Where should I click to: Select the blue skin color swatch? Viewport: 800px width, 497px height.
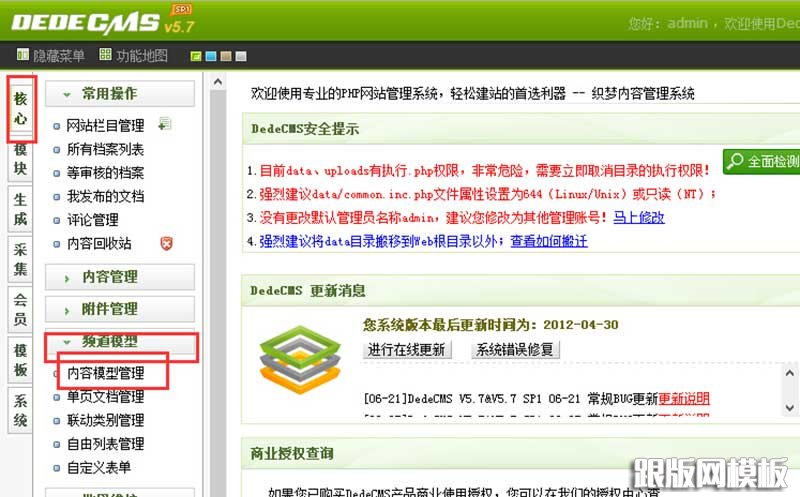pos(211,56)
